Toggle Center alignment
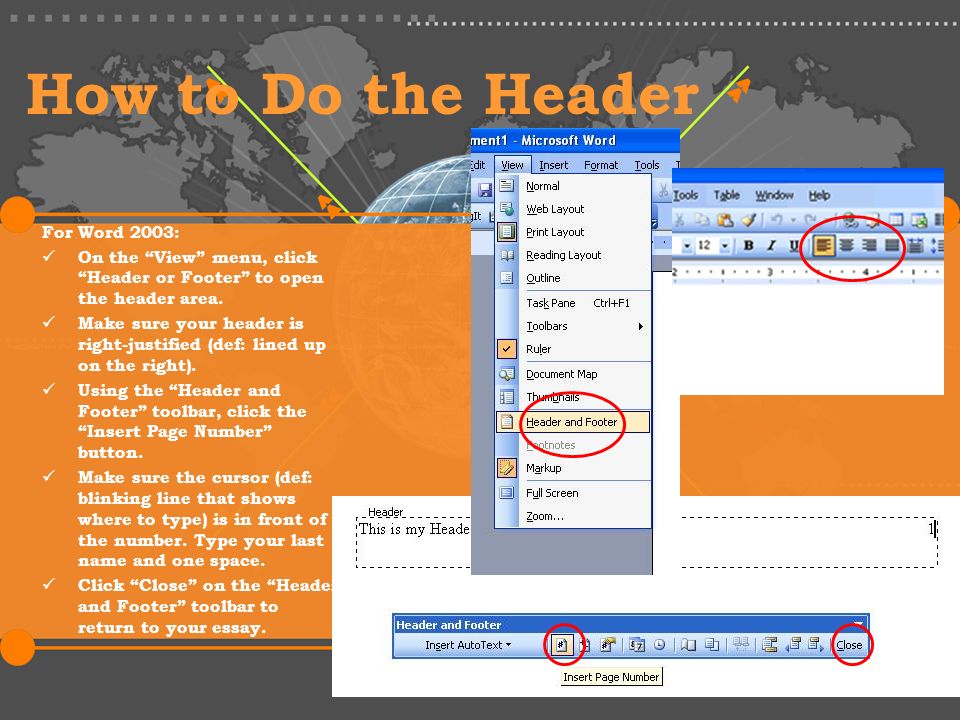 point(847,246)
